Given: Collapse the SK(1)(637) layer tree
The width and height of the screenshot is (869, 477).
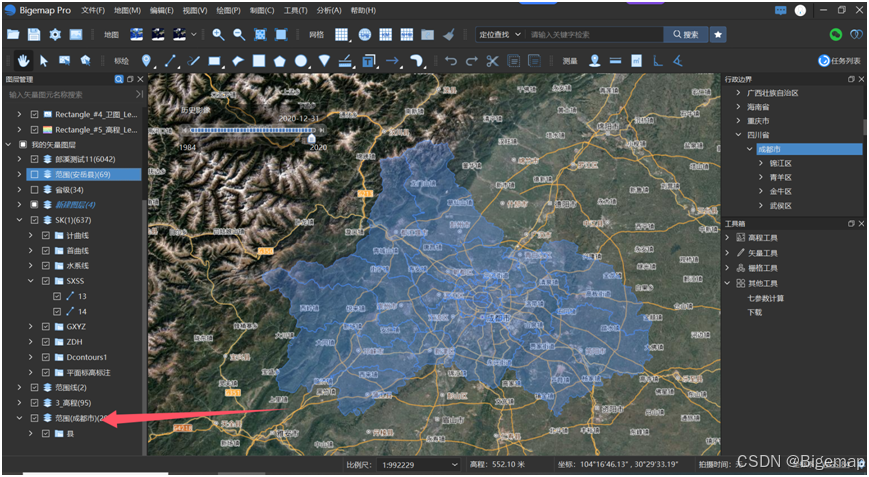Looking at the screenshot, I should coord(19,220).
